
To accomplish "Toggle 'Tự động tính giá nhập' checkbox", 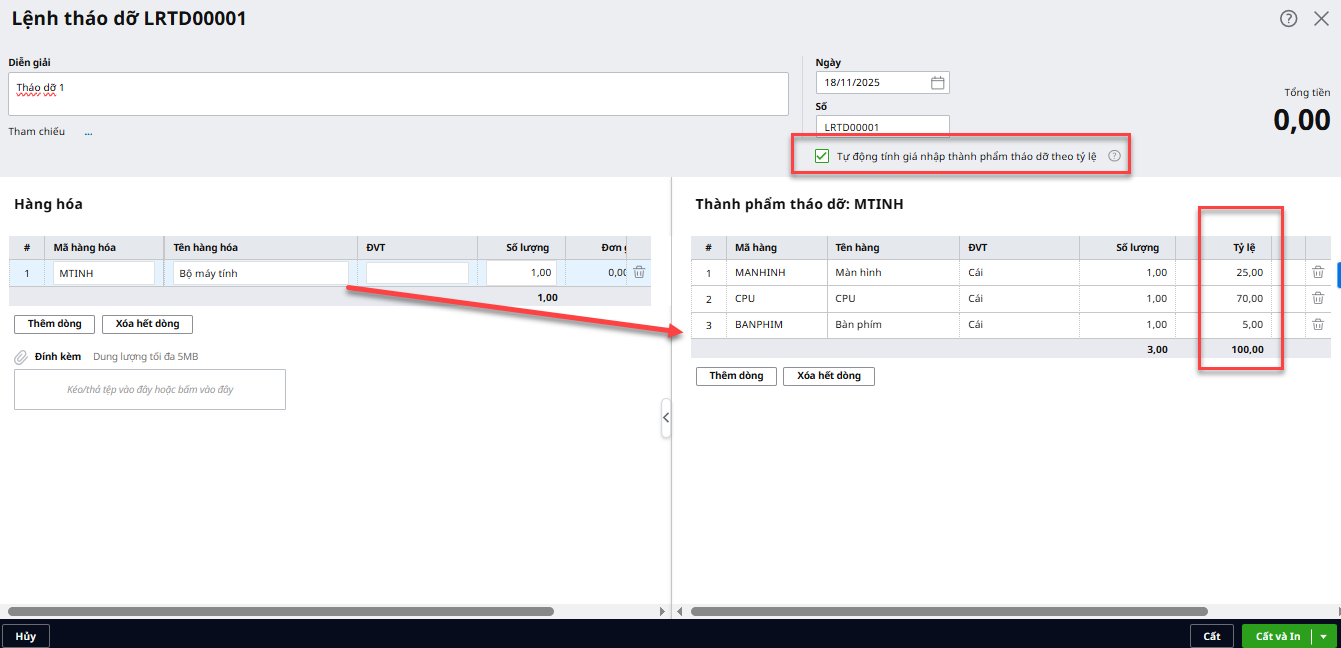I will pyautogui.click(x=822, y=156).
